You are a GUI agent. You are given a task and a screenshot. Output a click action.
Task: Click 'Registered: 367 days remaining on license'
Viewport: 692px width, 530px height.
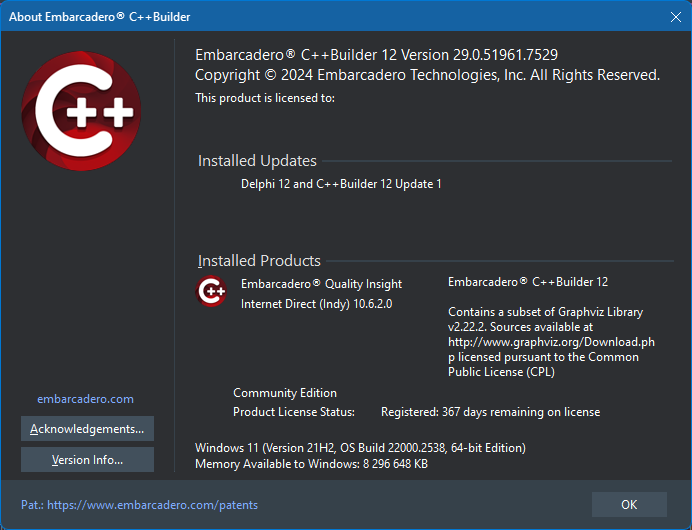coord(490,412)
